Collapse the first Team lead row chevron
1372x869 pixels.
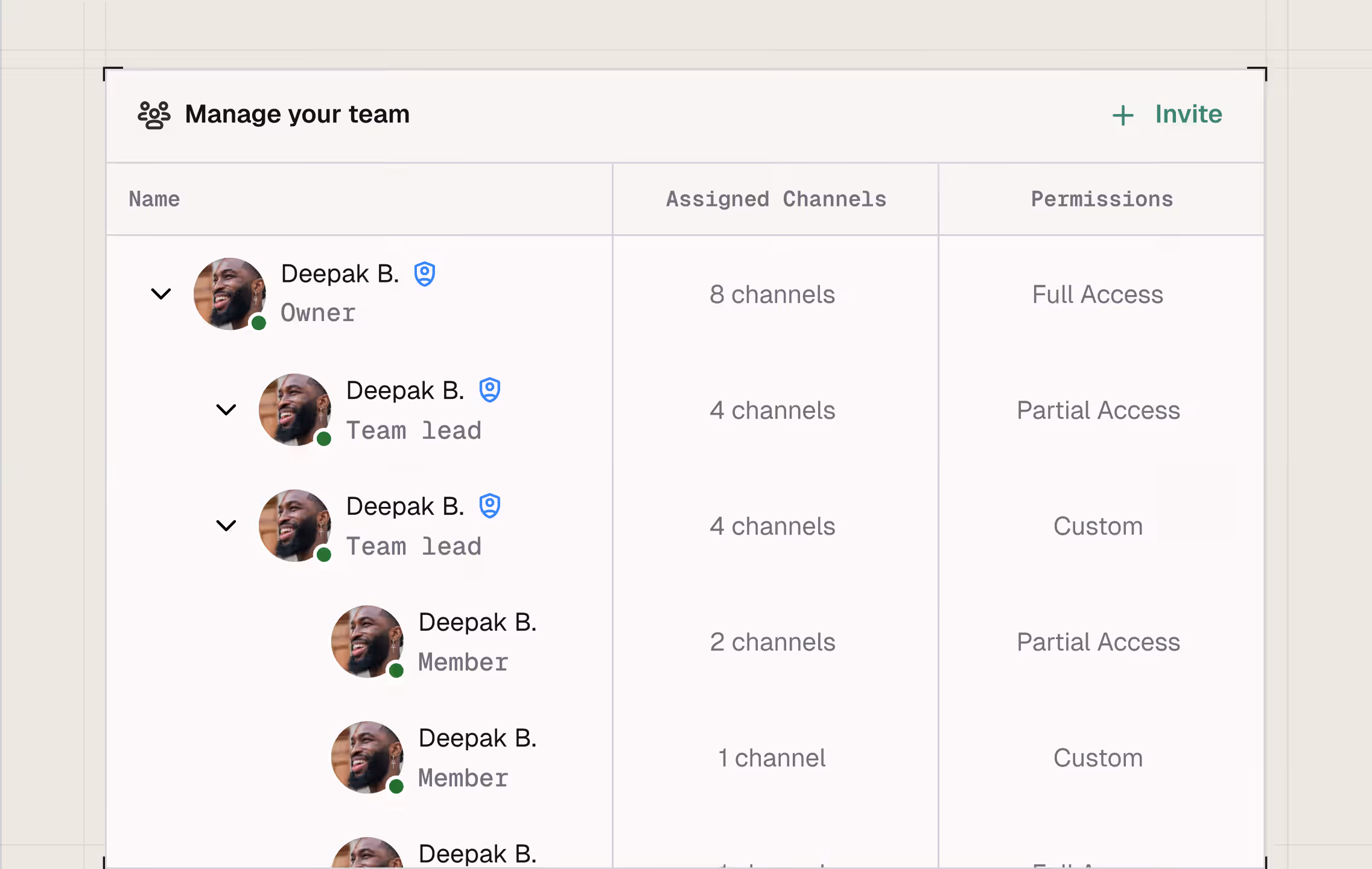pyautogui.click(x=226, y=410)
